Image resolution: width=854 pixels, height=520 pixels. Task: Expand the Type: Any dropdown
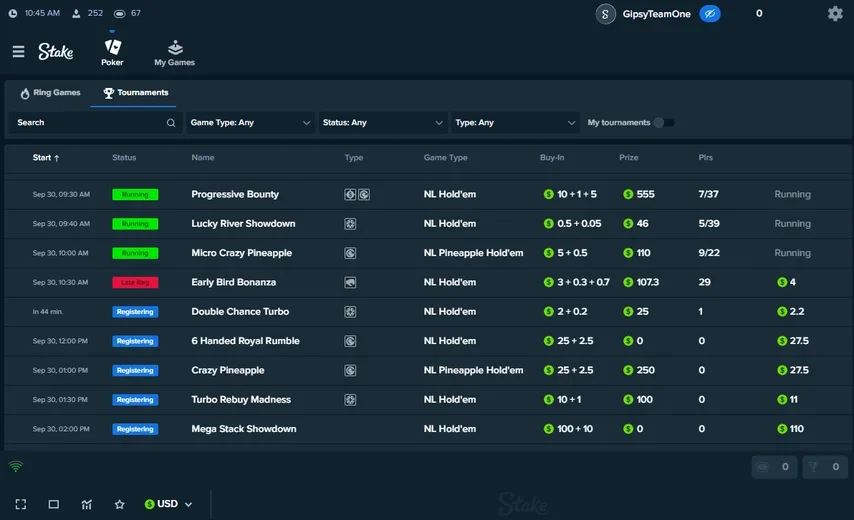pos(515,123)
